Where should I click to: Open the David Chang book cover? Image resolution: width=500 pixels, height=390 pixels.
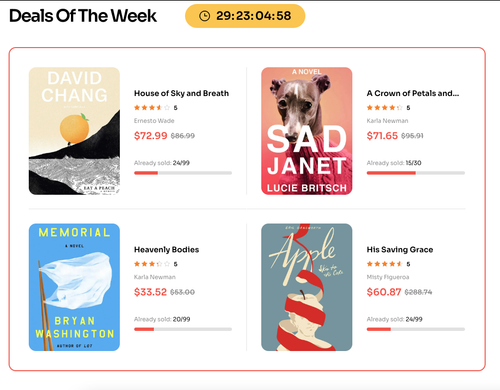pyautogui.click(x=74, y=131)
